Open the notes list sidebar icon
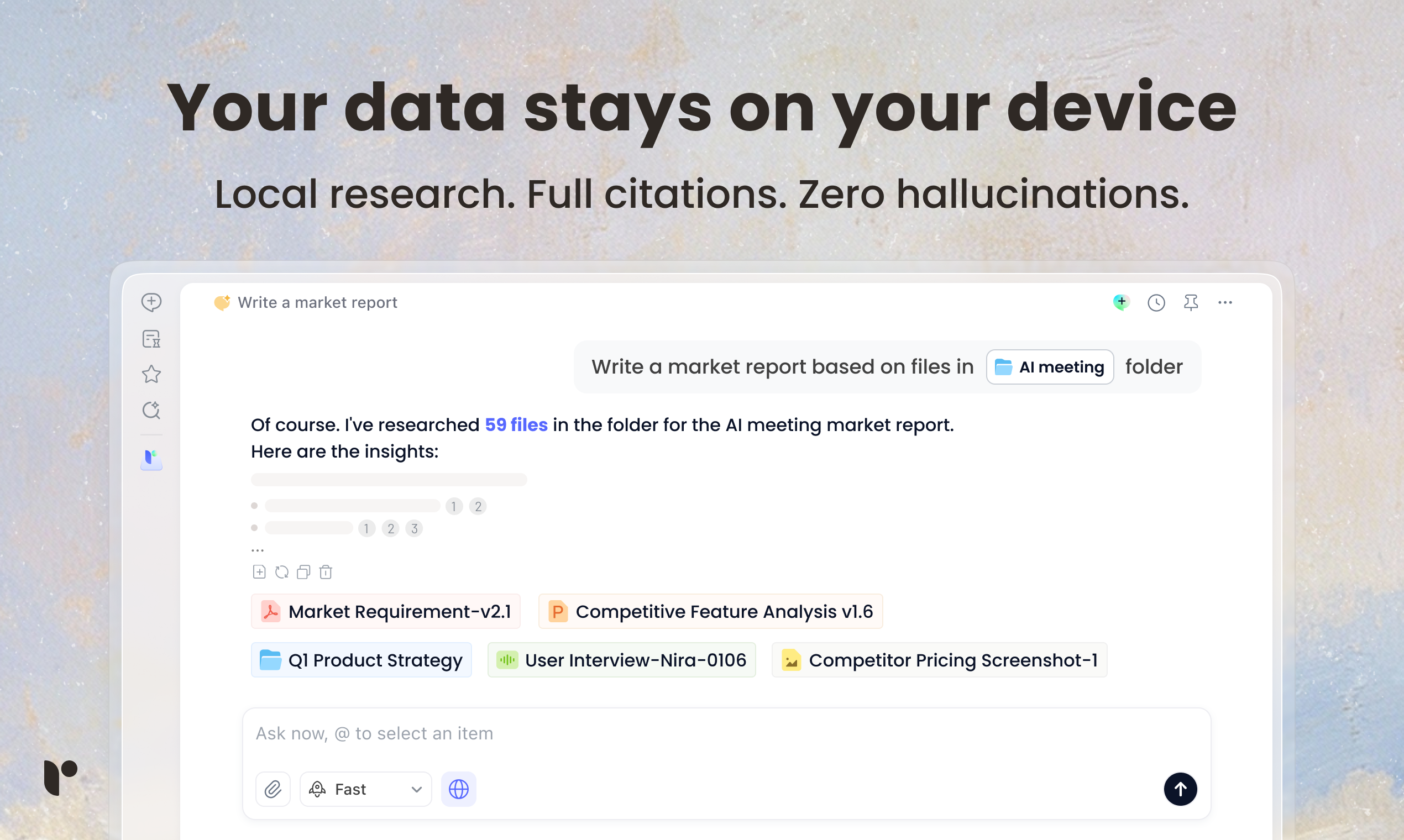Screen dimensions: 1404x840 151,339
